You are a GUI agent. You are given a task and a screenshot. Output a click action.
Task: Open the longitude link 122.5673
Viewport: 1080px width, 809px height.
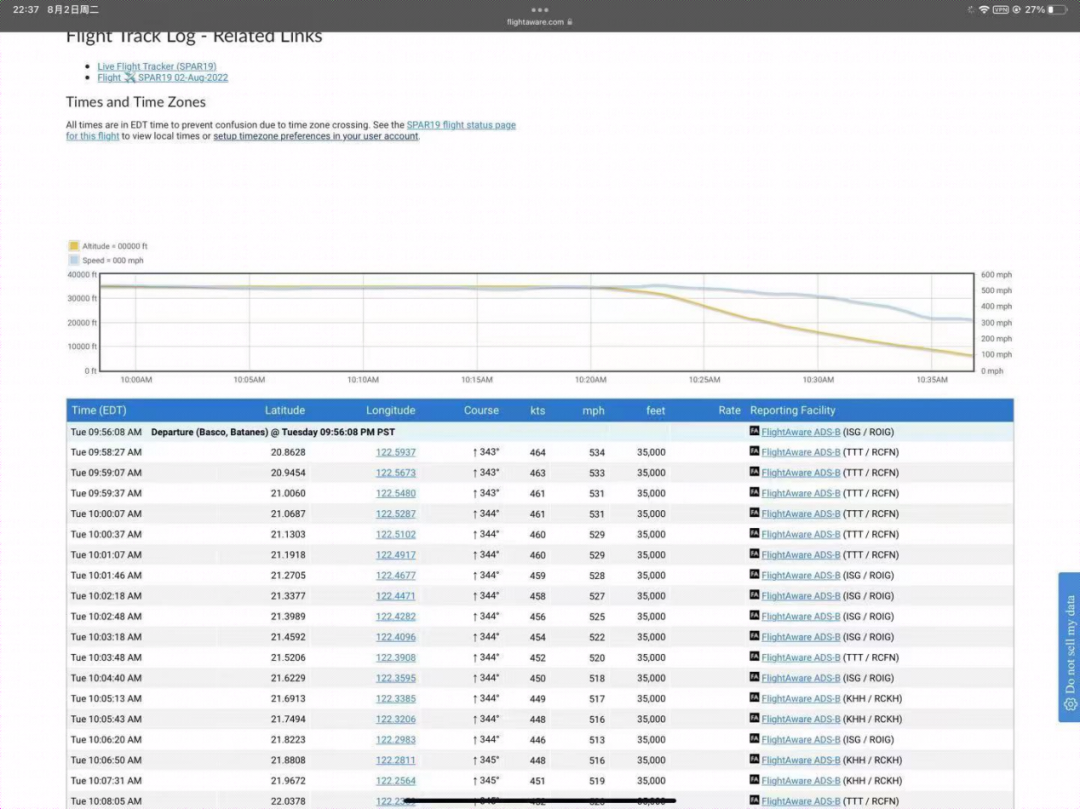395,473
